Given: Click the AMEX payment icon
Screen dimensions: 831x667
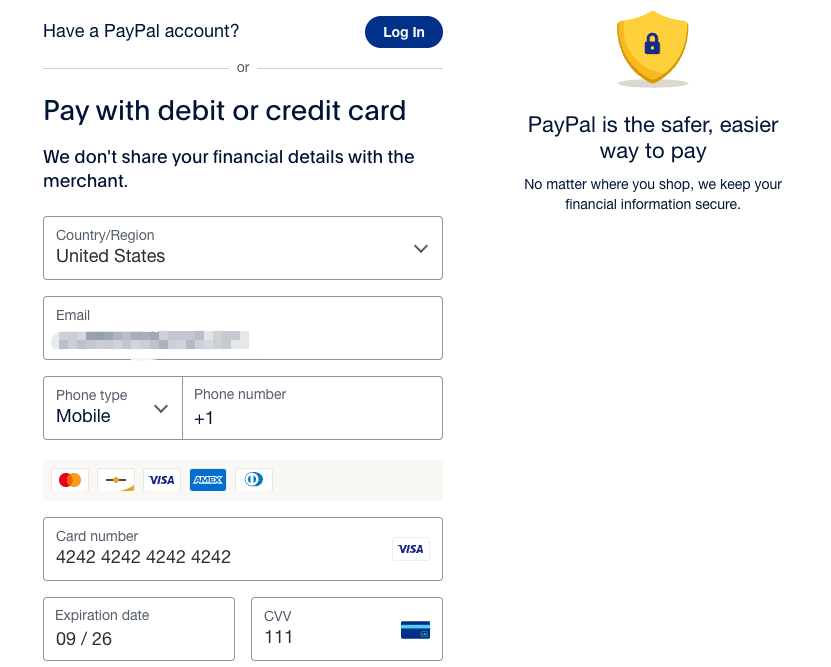Looking at the screenshot, I should coord(207,480).
